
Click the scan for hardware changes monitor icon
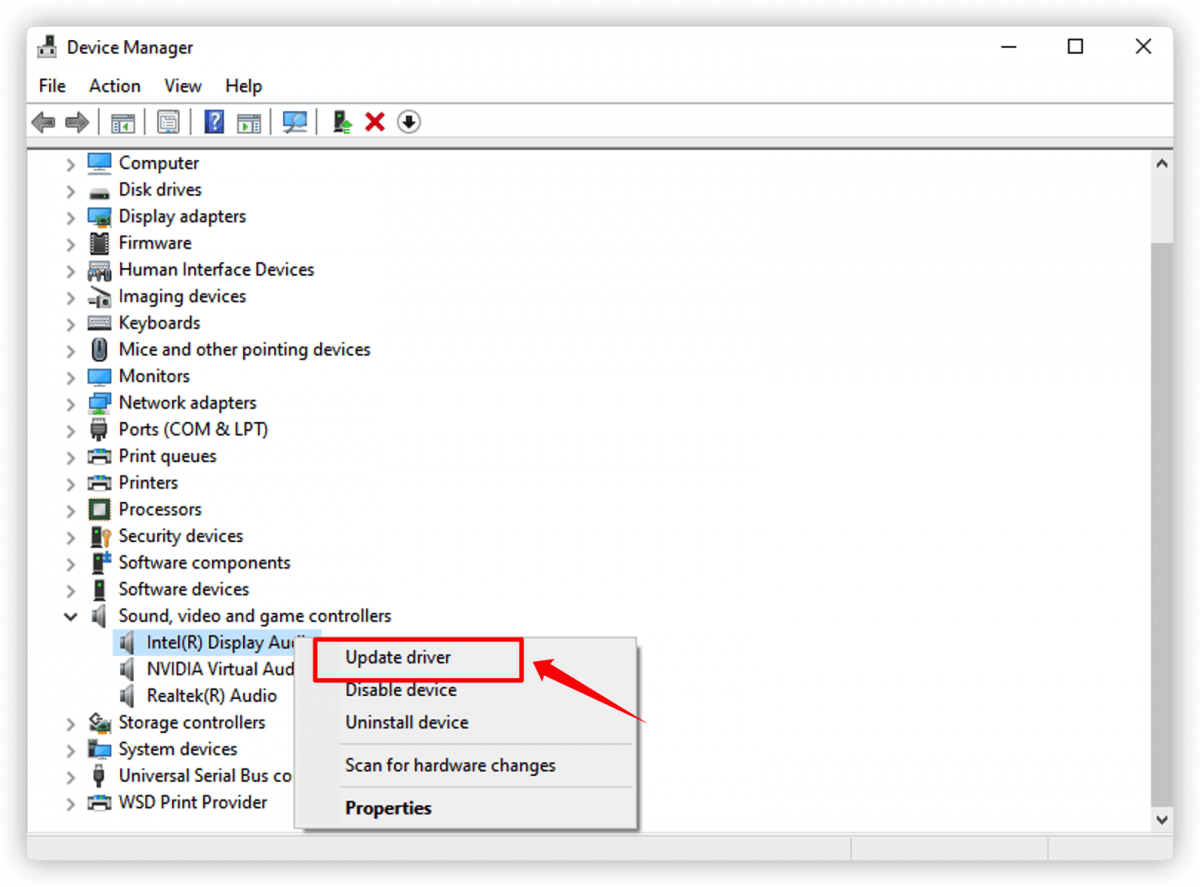(x=295, y=122)
